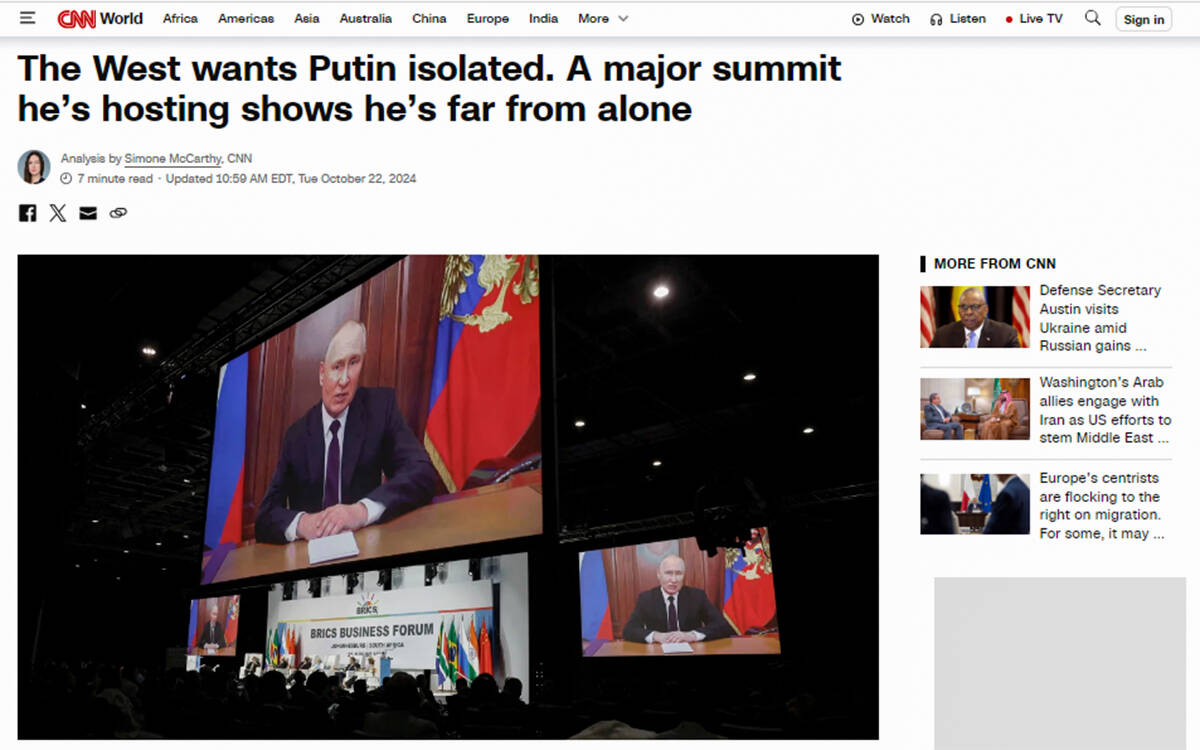Open Live TV link
The width and height of the screenshot is (1200, 750).
(1034, 19)
